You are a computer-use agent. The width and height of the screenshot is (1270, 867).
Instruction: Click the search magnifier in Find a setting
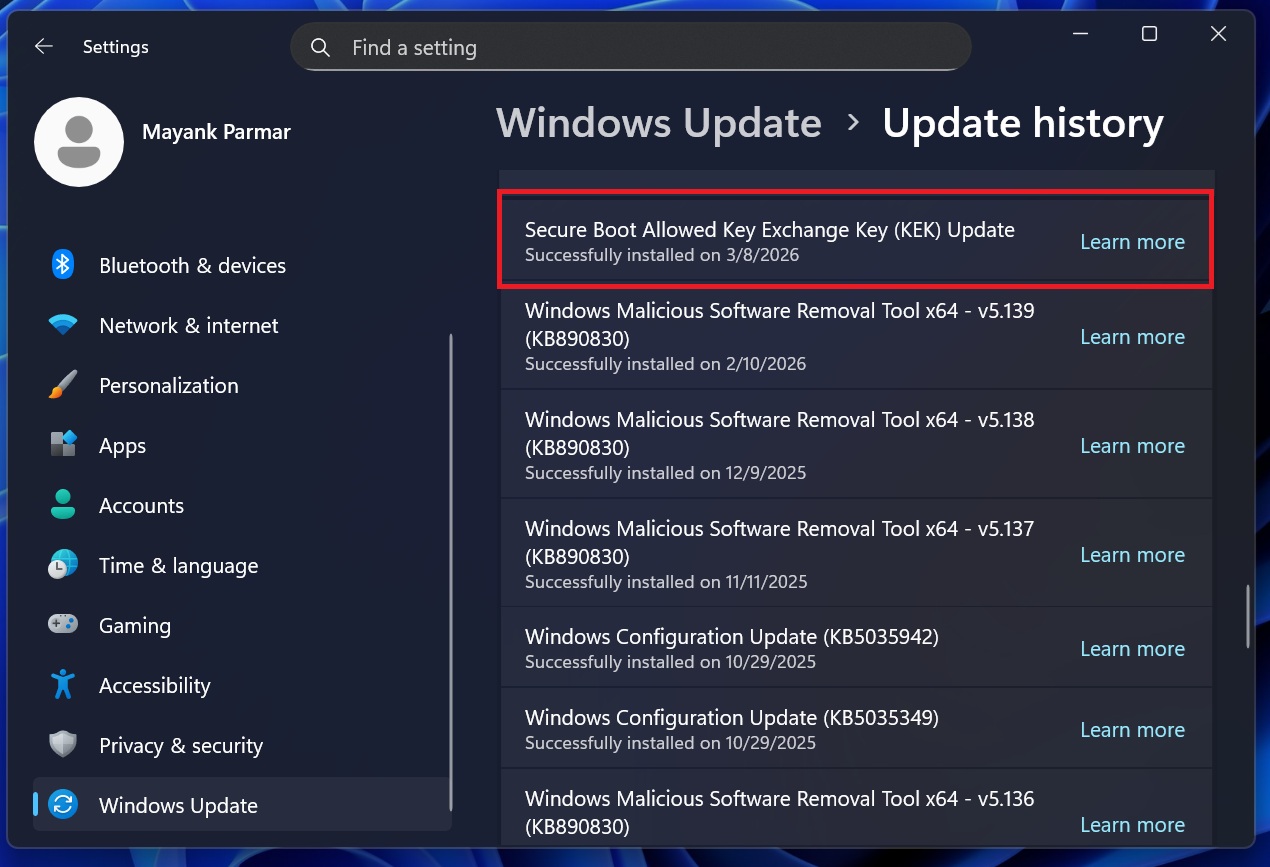tap(320, 46)
